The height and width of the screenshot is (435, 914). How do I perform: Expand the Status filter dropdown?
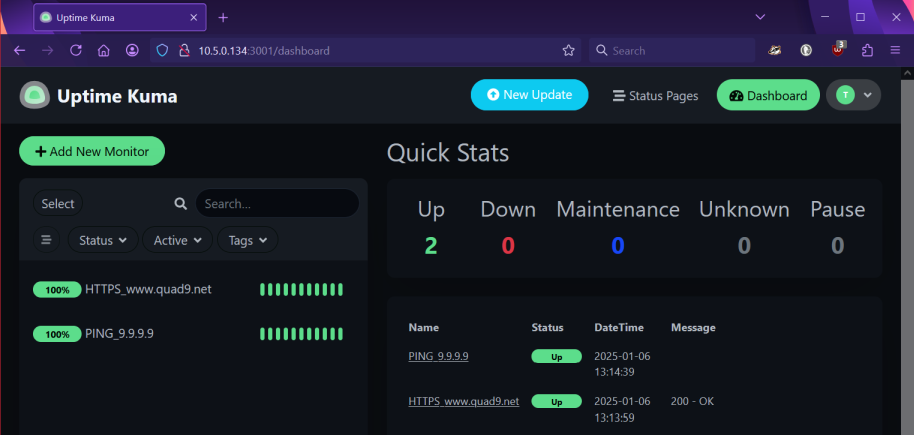pos(103,240)
